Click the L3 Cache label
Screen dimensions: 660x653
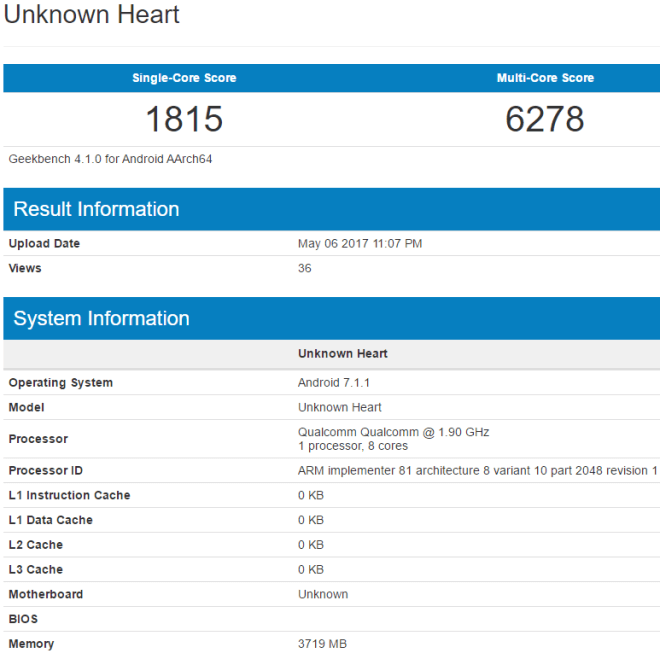[35, 570]
